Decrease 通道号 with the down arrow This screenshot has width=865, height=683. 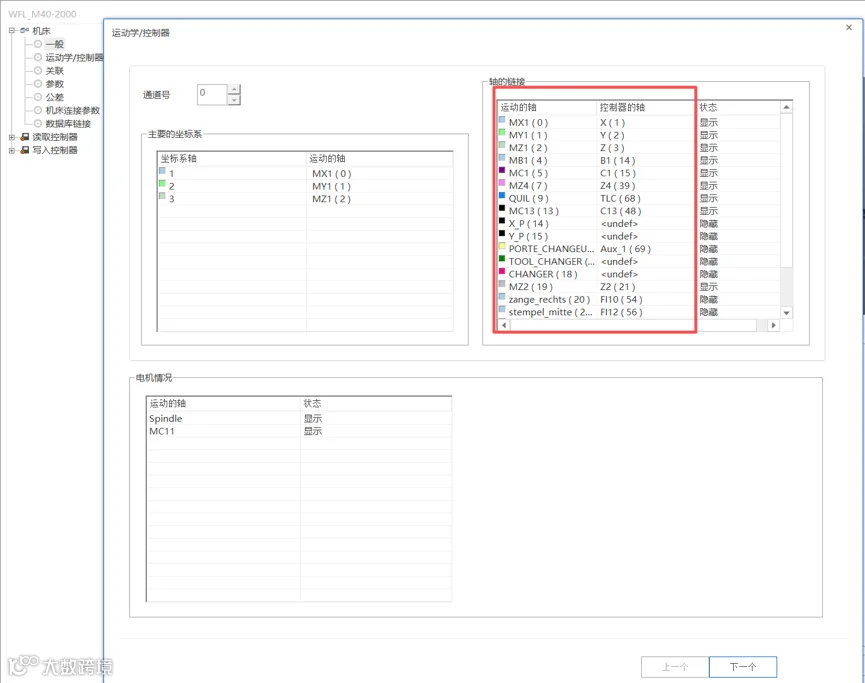234,100
